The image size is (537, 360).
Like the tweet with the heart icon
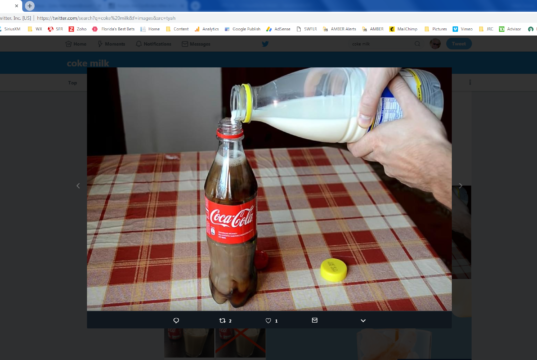coord(268,321)
